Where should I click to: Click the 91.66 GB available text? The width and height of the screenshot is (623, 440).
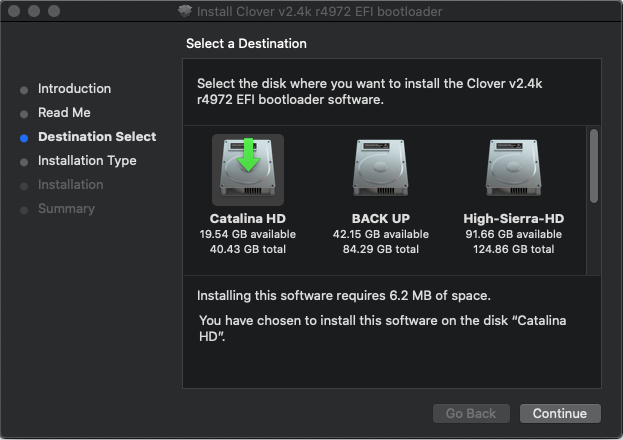[x=514, y=234]
